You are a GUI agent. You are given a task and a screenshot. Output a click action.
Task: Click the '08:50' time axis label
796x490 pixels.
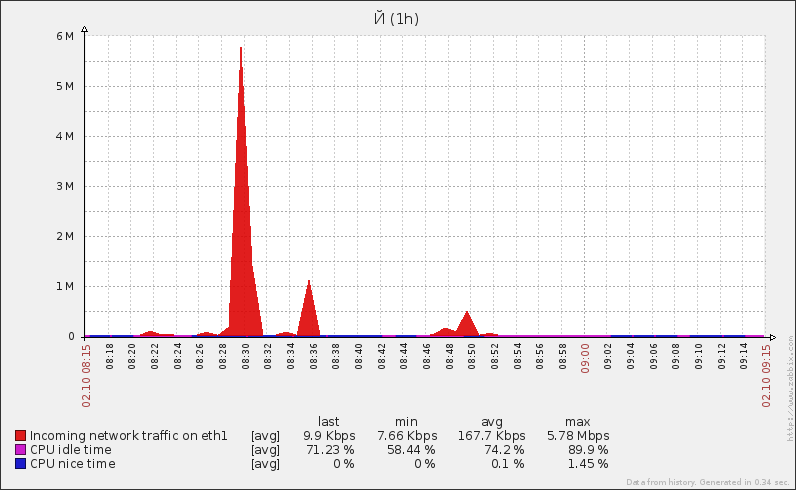click(x=472, y=356)
